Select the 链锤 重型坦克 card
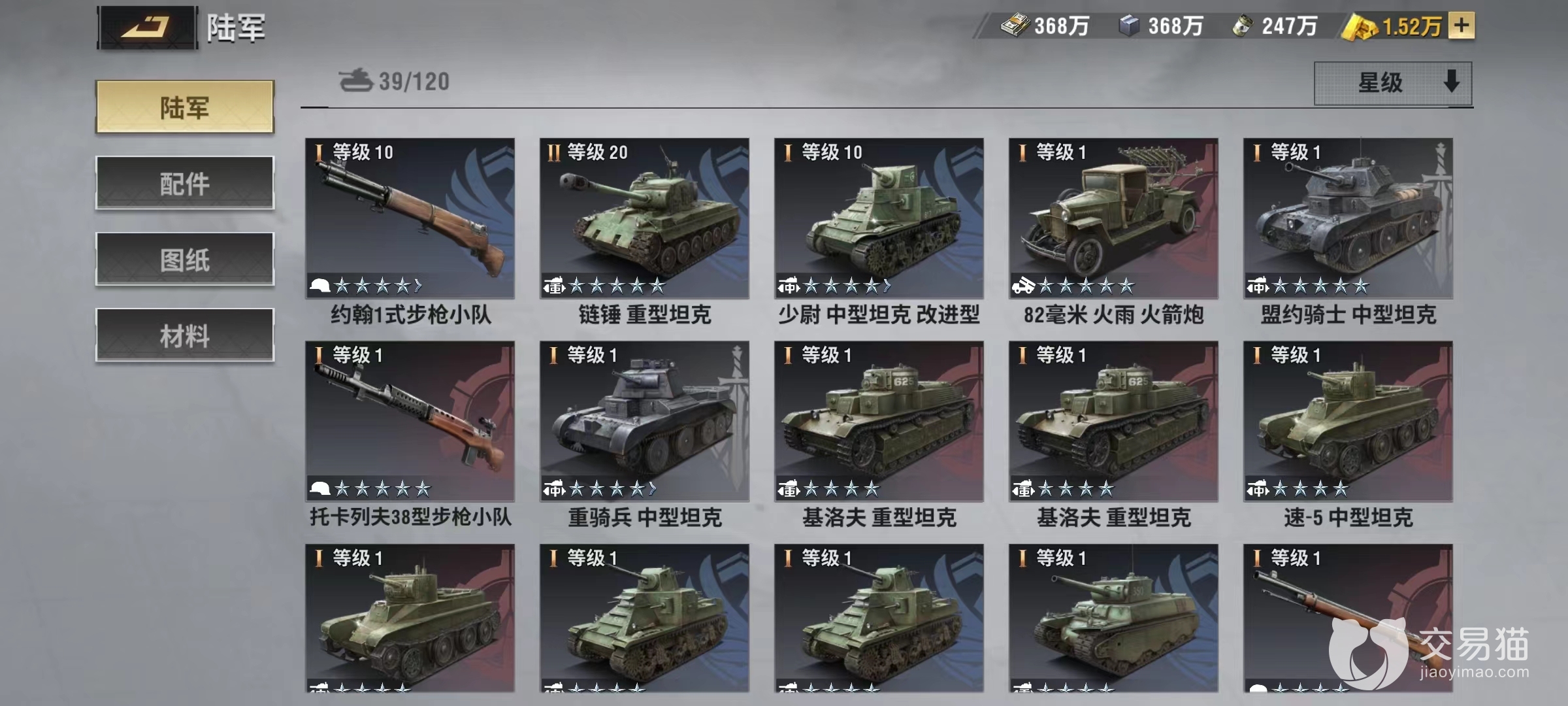 point(644,232)
